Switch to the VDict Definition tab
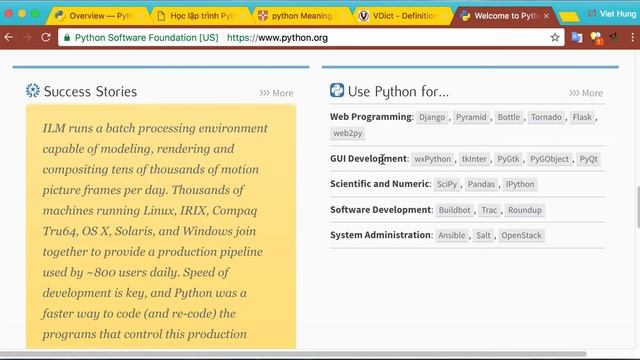The width and height of the screenshot is (640, 360). point(402,16)
